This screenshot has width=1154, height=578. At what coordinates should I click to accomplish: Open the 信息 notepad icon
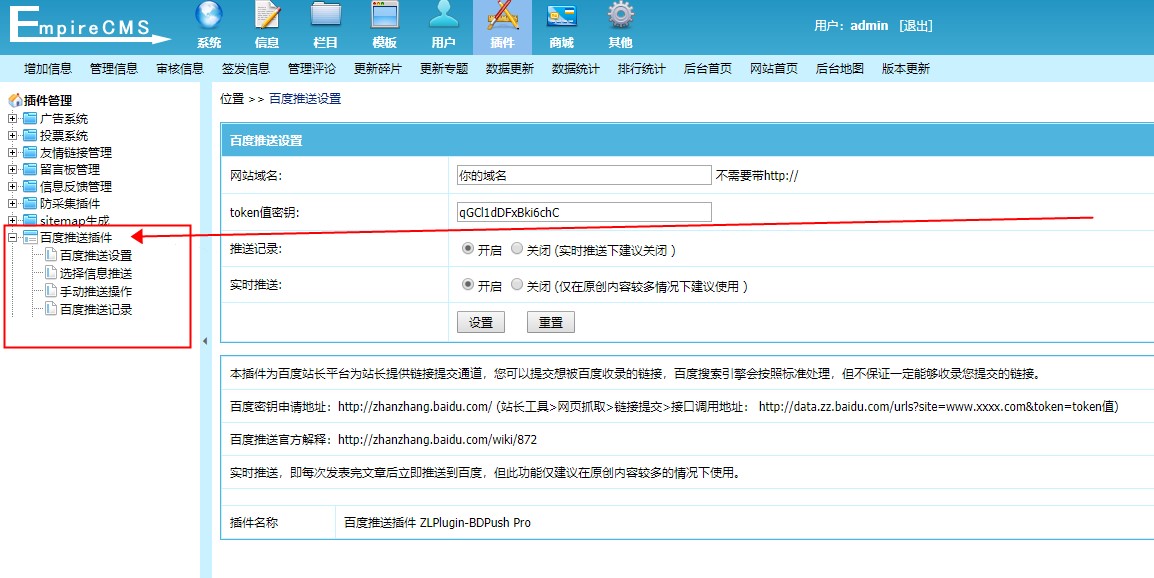tap(267, 16)
